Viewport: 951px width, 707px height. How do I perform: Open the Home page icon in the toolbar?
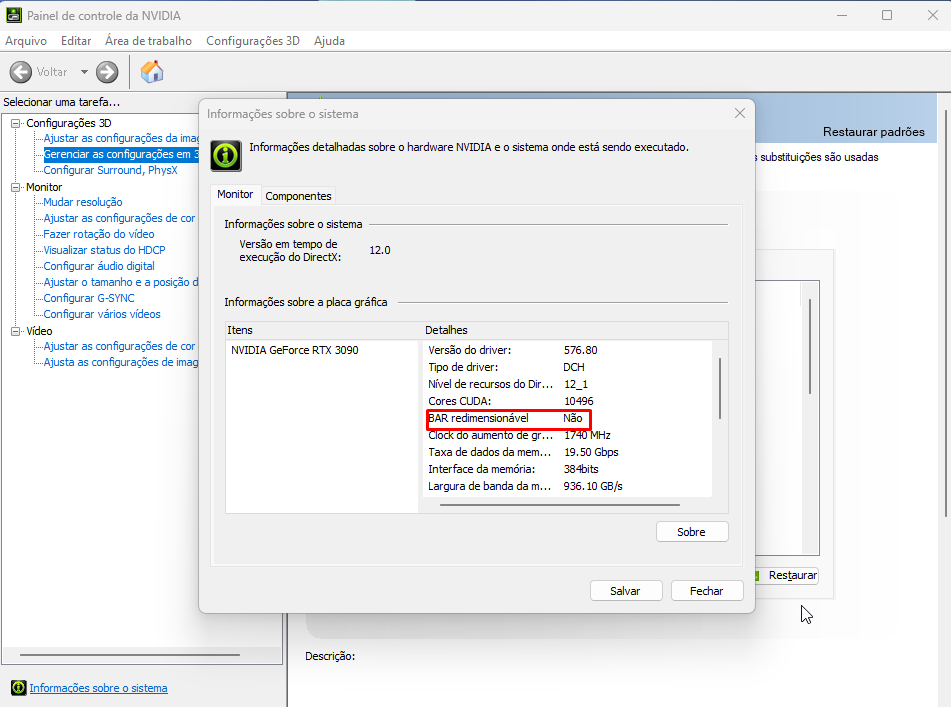click(x=152, y=72)
